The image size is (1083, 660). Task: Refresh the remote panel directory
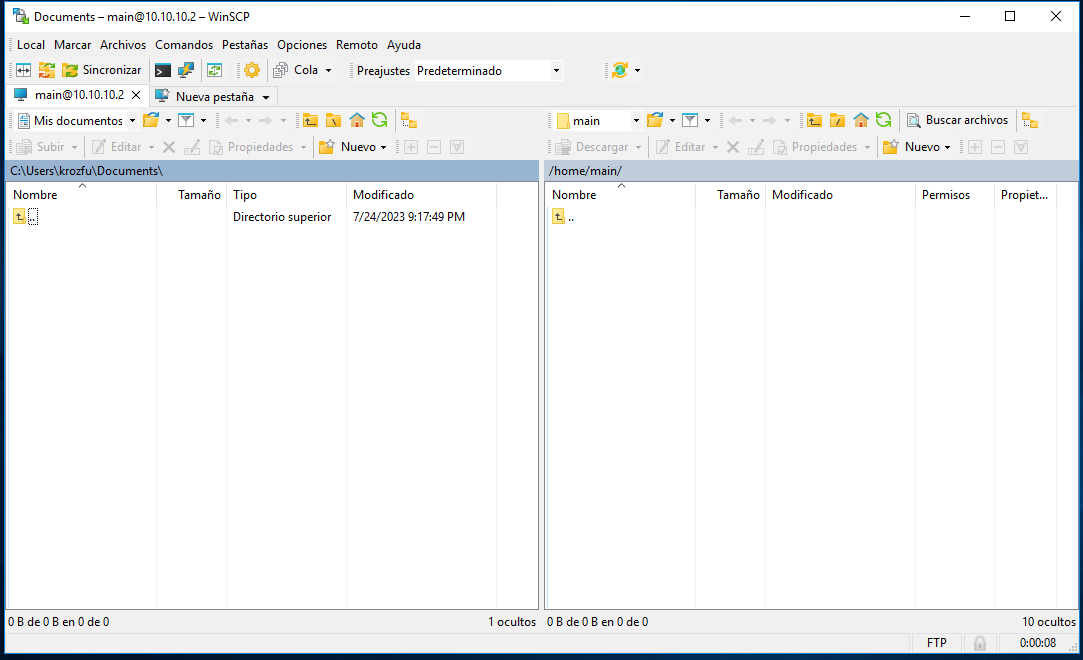tap(883, 120)
